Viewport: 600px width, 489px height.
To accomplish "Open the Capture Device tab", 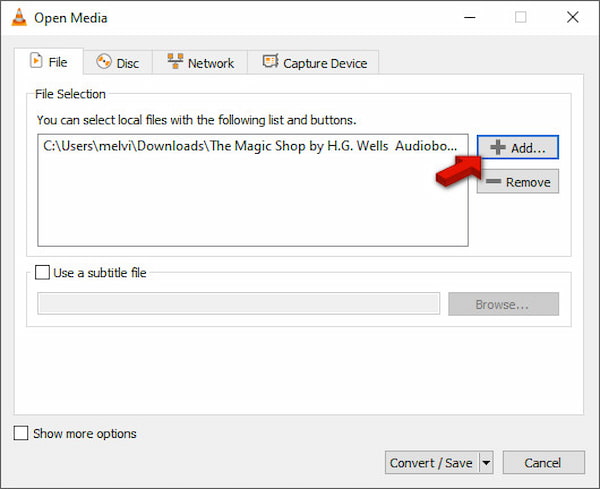I will coord(313,62).
